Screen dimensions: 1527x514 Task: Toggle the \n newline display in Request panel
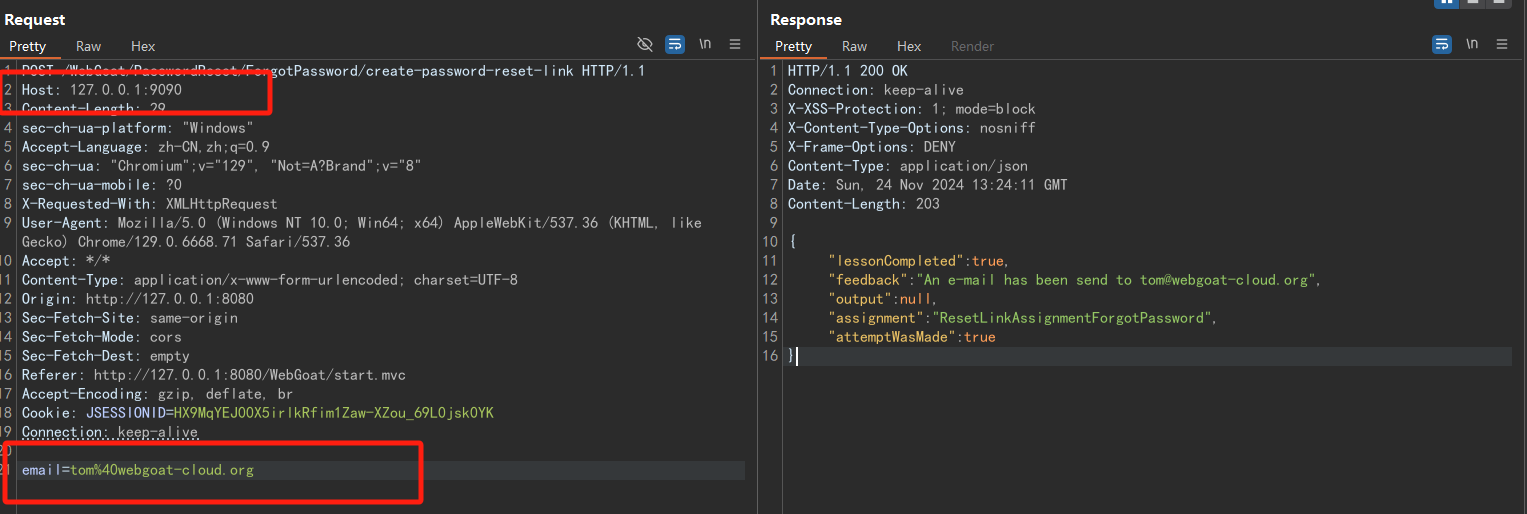[705, 44]
